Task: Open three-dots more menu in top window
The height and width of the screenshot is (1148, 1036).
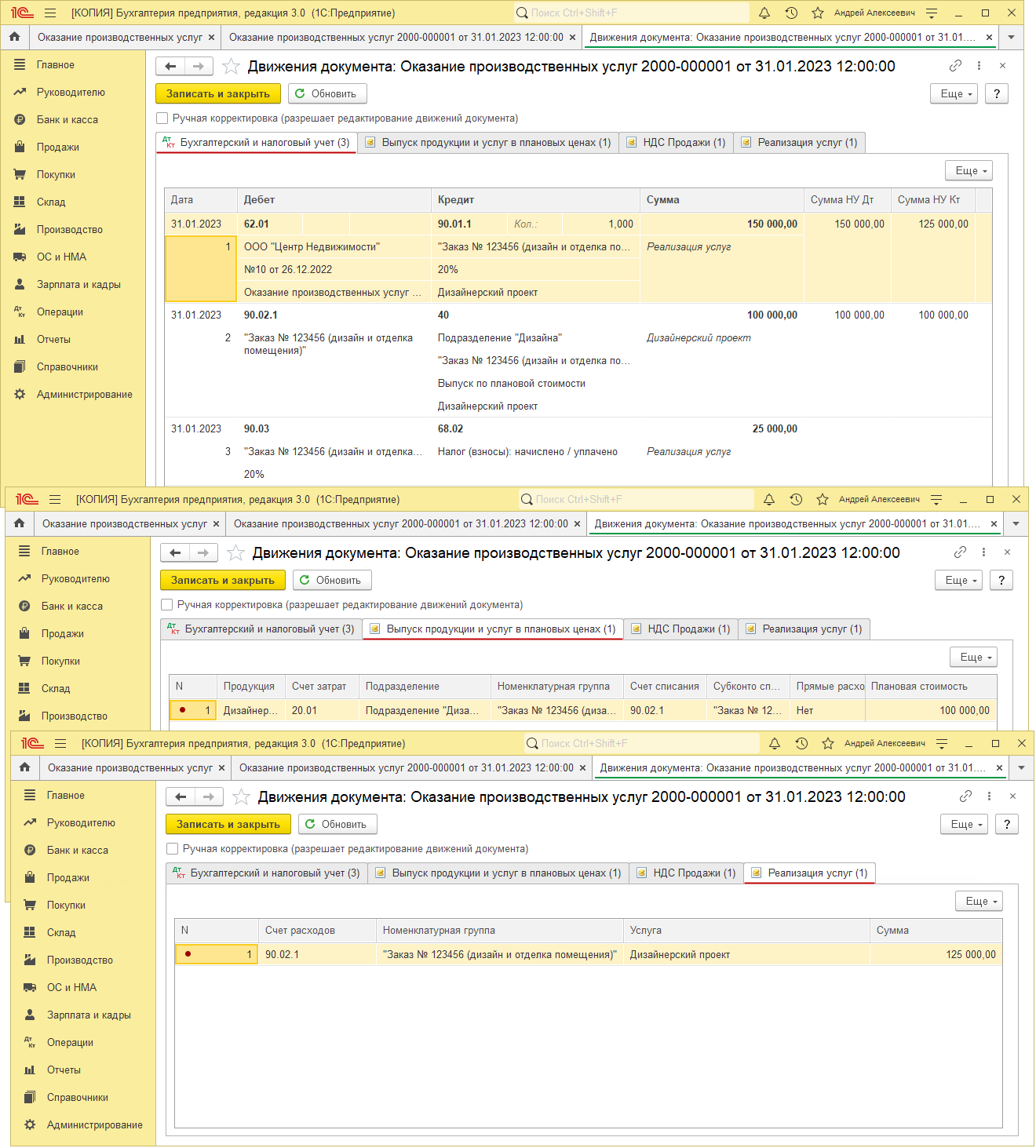Action: click(x=979, y=66)
